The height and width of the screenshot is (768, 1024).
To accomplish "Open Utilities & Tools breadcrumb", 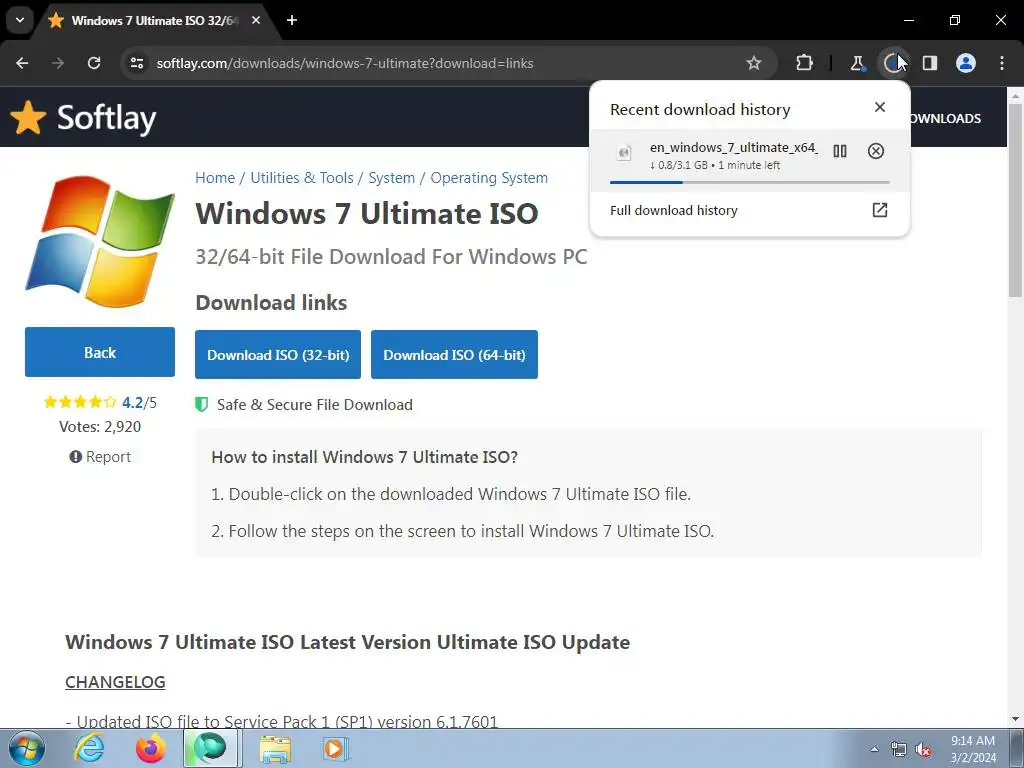I will [x=302, y=178].
